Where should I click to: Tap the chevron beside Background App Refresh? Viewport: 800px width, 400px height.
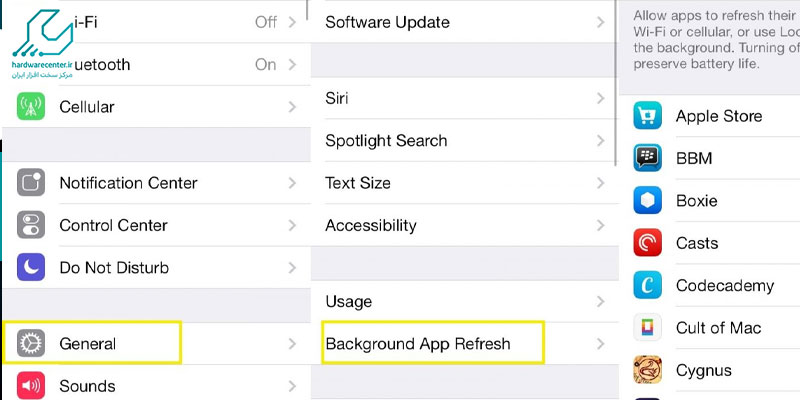pyautogui.click(x=600, y=344)
